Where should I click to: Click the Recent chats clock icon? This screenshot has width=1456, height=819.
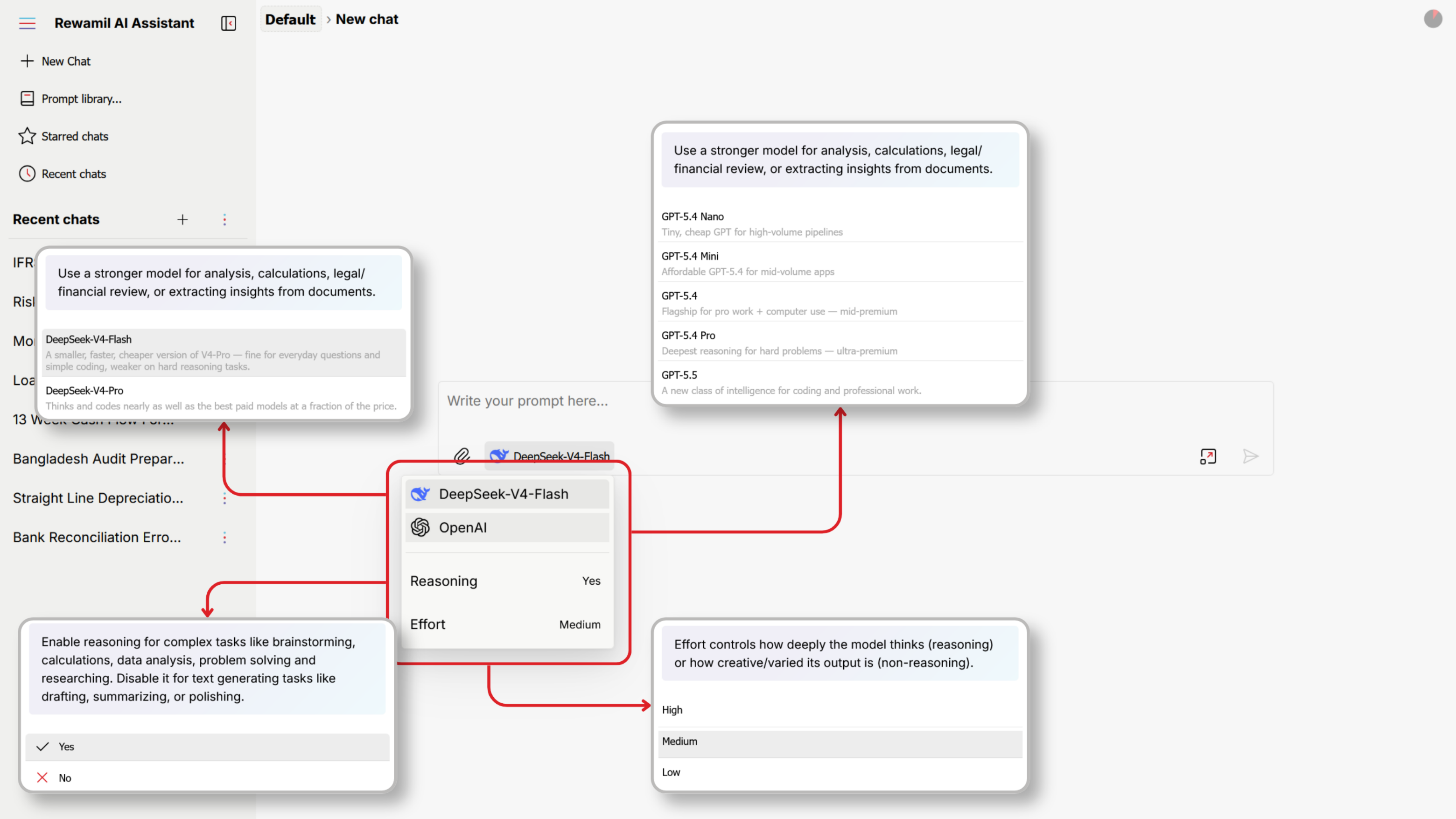coord(27,174)
